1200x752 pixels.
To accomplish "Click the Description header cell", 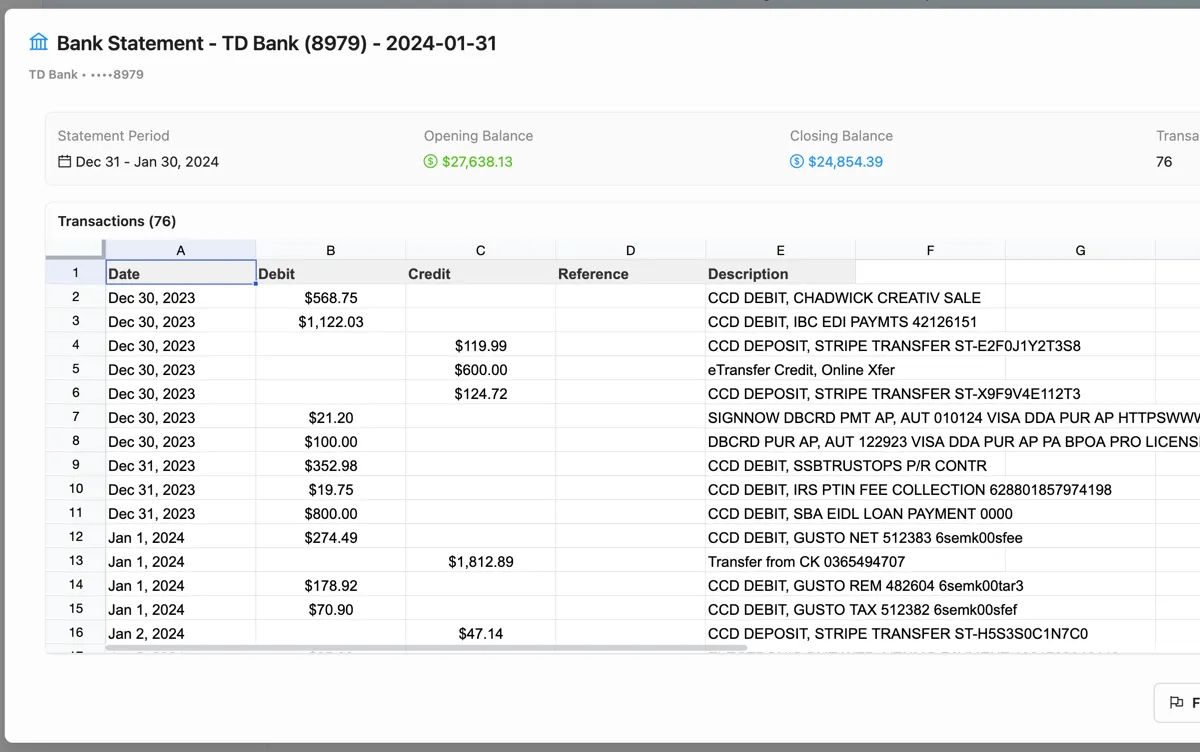I will pos(780,274).
